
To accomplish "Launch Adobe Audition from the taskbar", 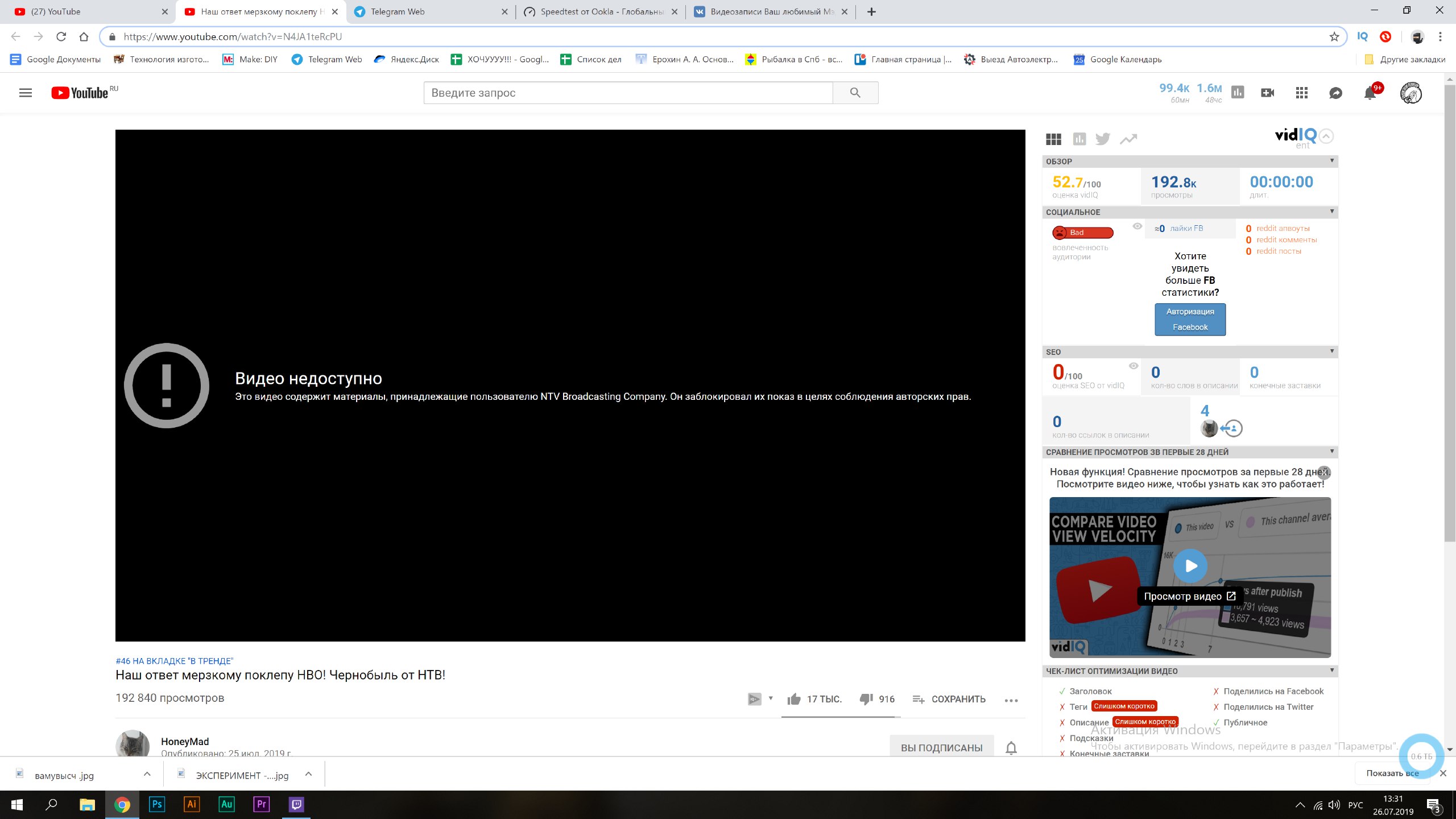I will click(226, 804).
